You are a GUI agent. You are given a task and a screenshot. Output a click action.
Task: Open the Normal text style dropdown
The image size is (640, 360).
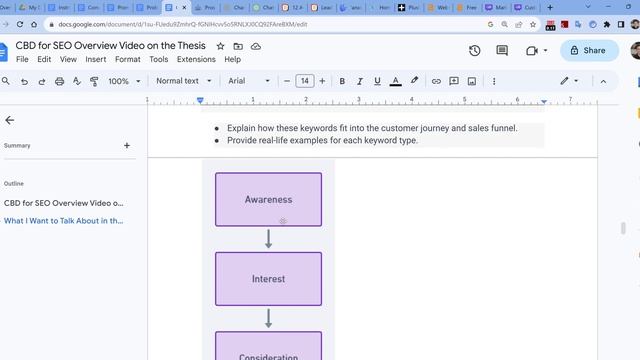[184, 81]
